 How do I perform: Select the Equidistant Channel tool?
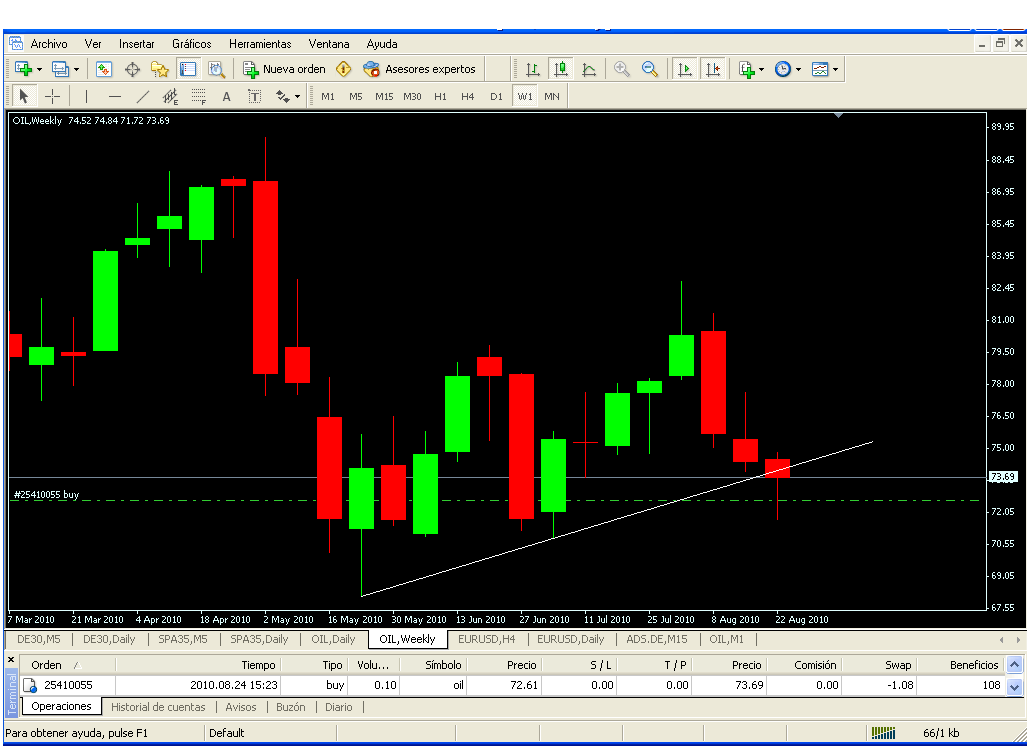(x=170, y=96)
